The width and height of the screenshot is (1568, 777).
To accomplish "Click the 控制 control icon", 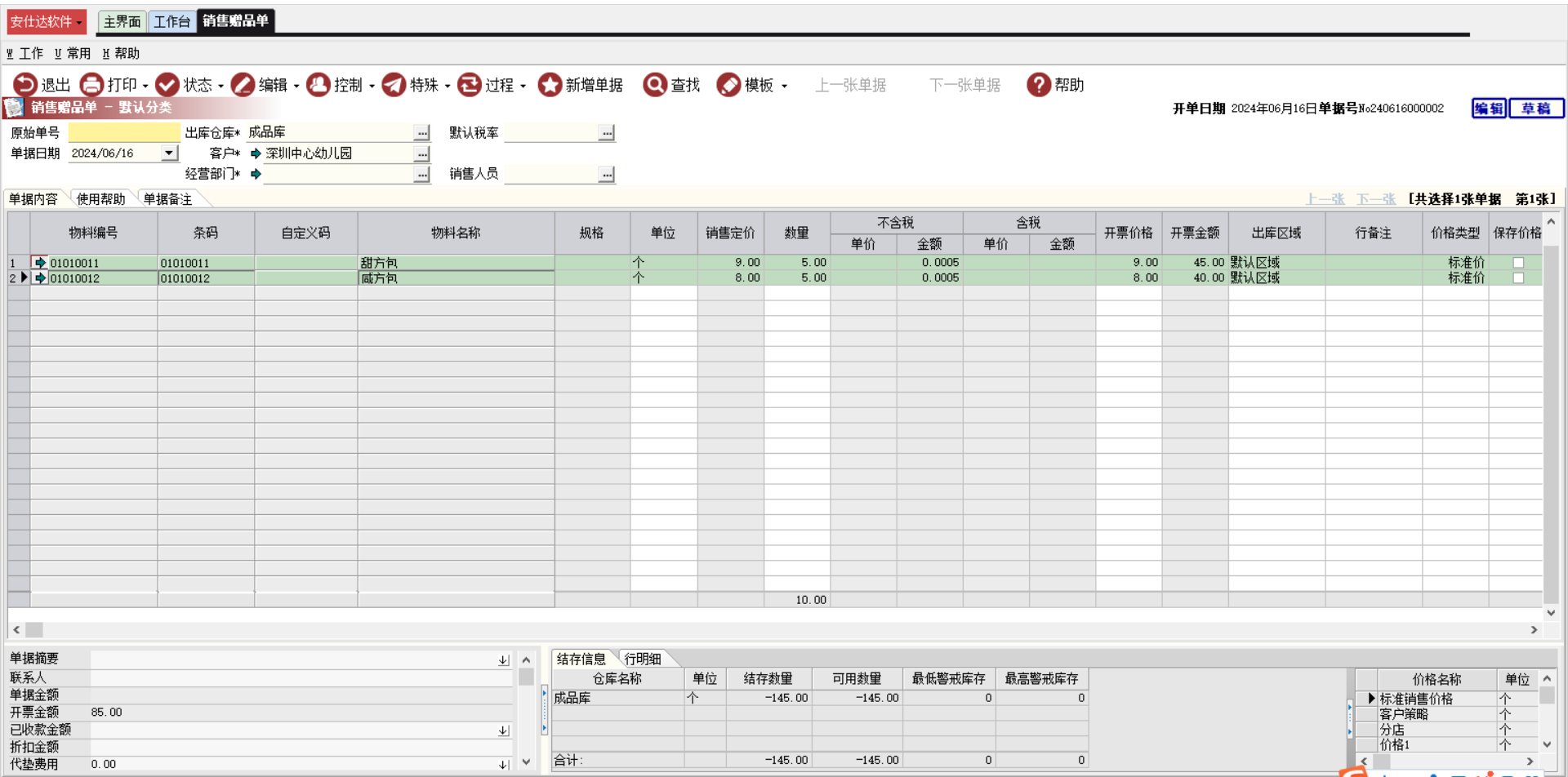I will (x=318, y=85).
